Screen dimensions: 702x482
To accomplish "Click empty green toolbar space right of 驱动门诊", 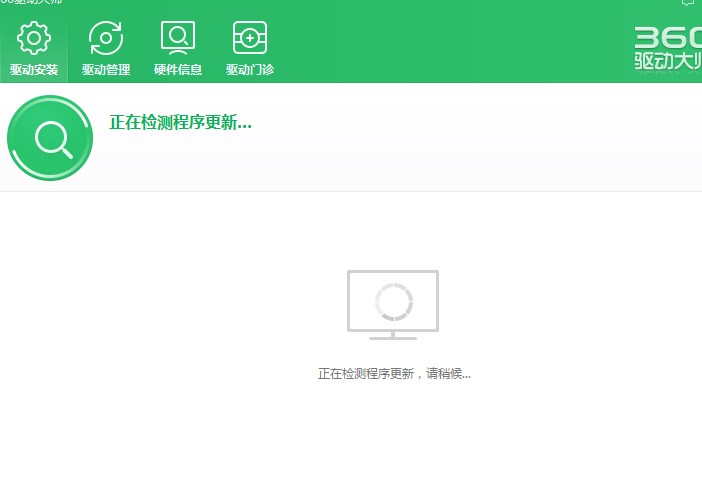I will pos(450,45).
